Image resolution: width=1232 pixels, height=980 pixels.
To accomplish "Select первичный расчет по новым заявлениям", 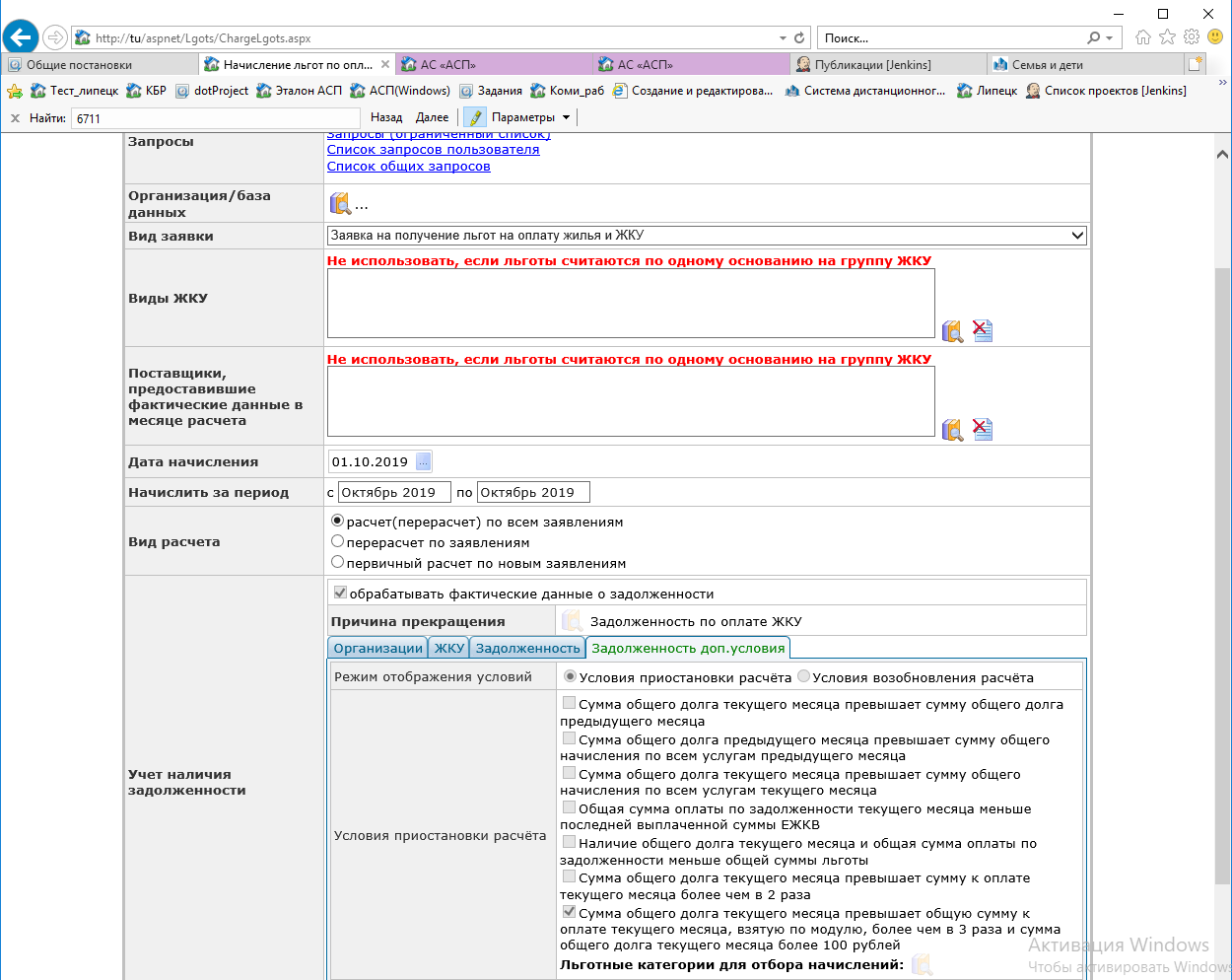I will [338, 562].
